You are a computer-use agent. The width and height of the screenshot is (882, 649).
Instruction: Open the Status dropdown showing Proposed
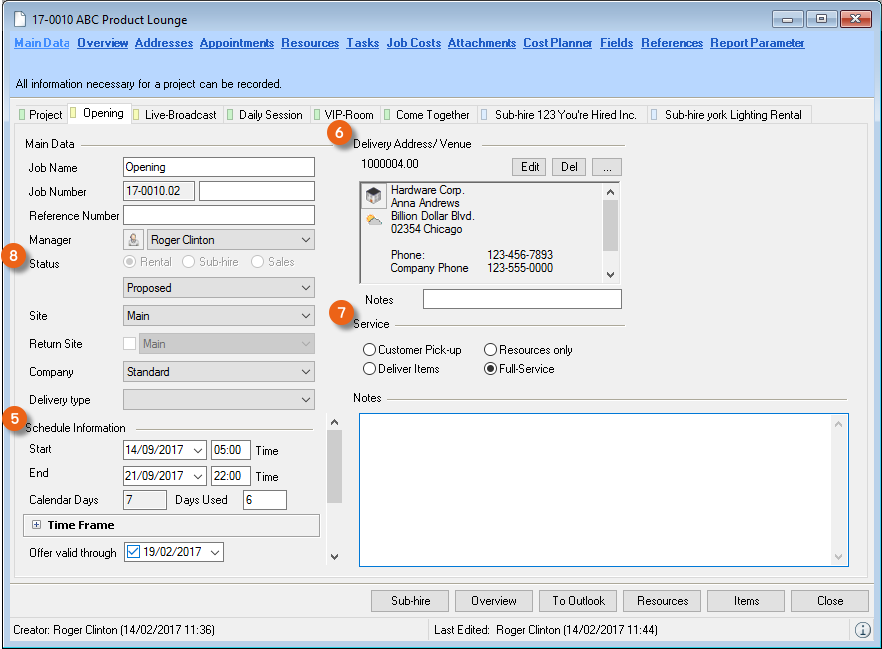[218, 288]
